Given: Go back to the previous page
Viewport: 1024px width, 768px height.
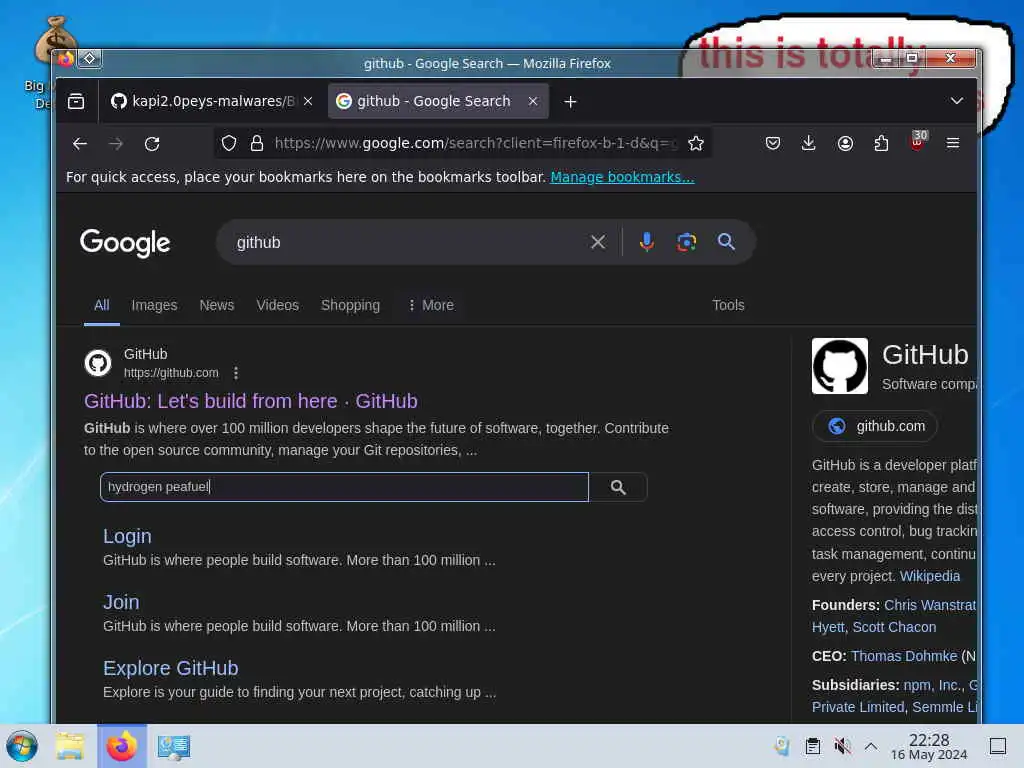Looking at the screenshot, I should pyautogui.click(x=80, y=144).
